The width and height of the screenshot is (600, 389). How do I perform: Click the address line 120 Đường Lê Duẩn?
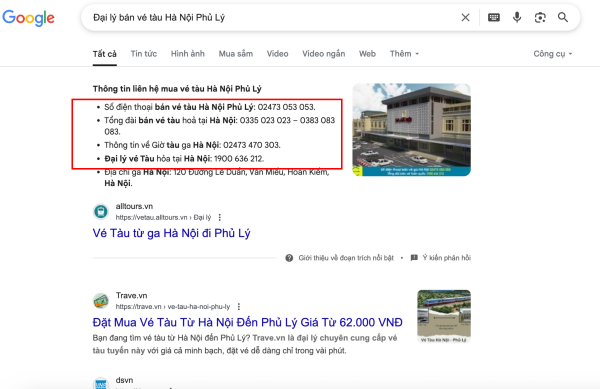coord(217,178)
